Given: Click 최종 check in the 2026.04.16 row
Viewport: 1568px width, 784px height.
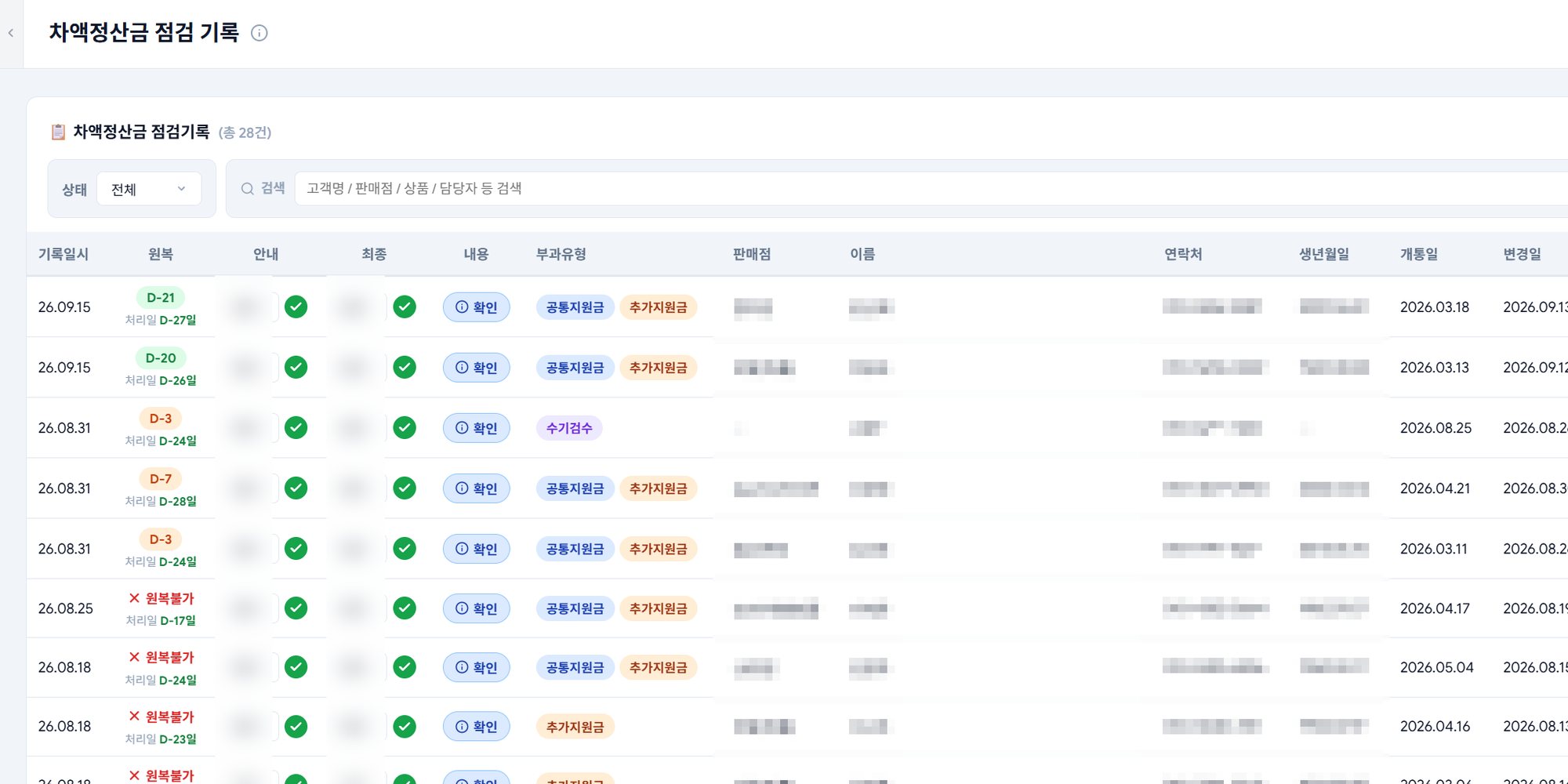Looking at the screenshot, I should click(405, 727).
